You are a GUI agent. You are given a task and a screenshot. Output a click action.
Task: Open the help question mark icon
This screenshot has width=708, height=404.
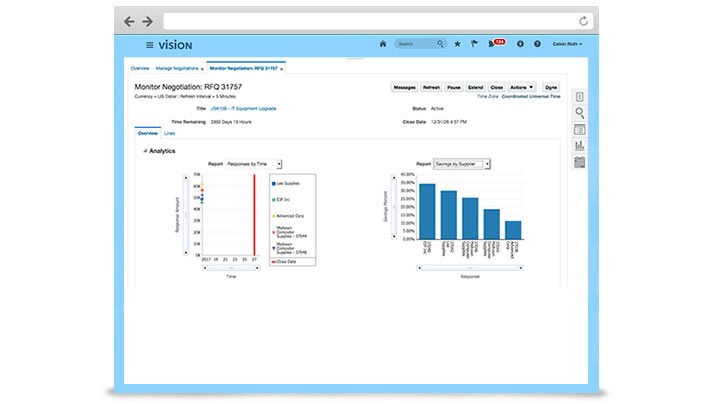537,44
